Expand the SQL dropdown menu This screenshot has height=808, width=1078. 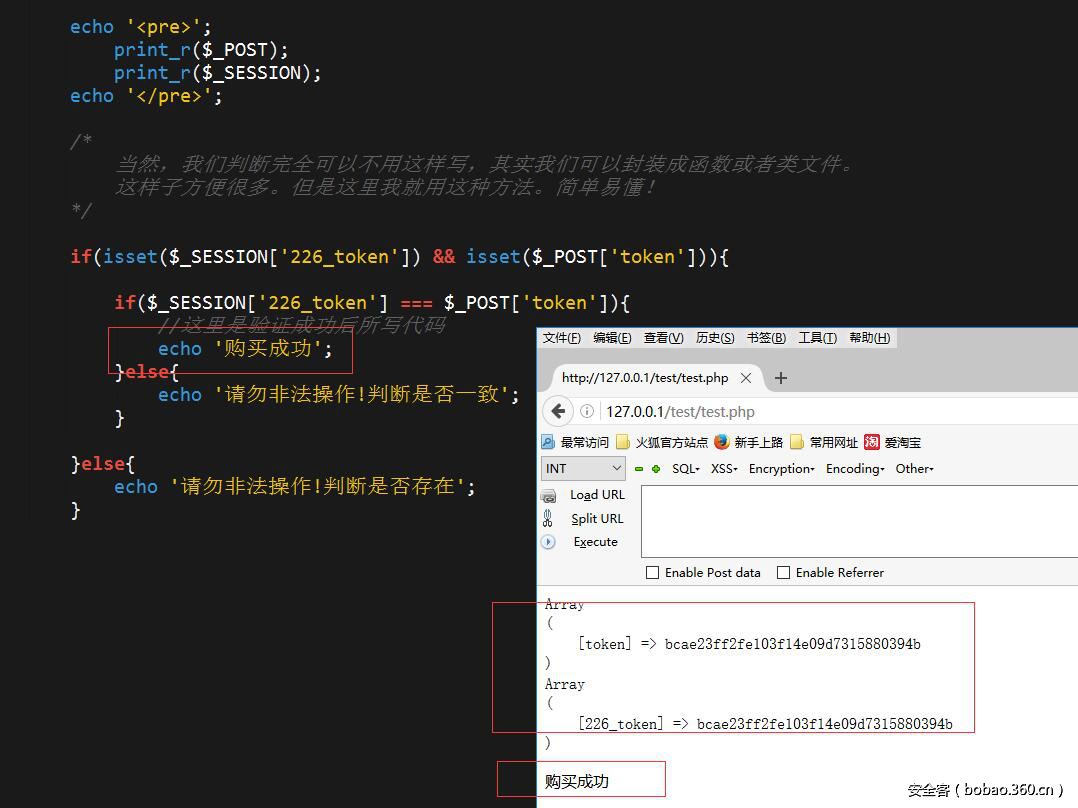coord(685,469)
